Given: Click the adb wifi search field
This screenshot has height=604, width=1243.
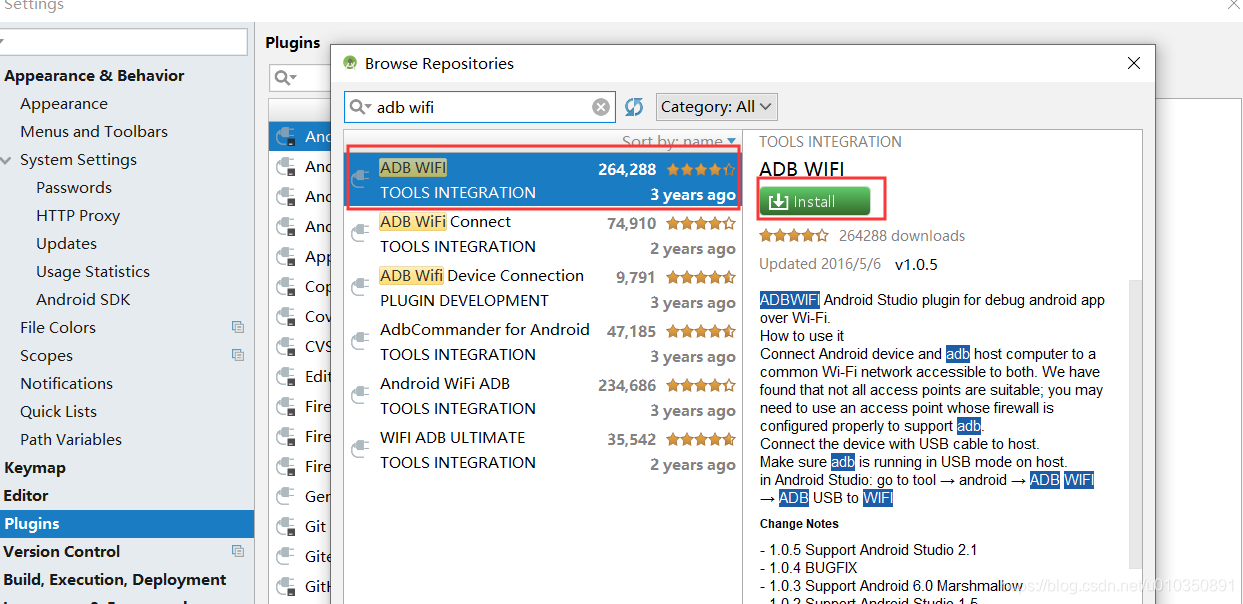Looking at the screenshot, I should click(480, 107).
